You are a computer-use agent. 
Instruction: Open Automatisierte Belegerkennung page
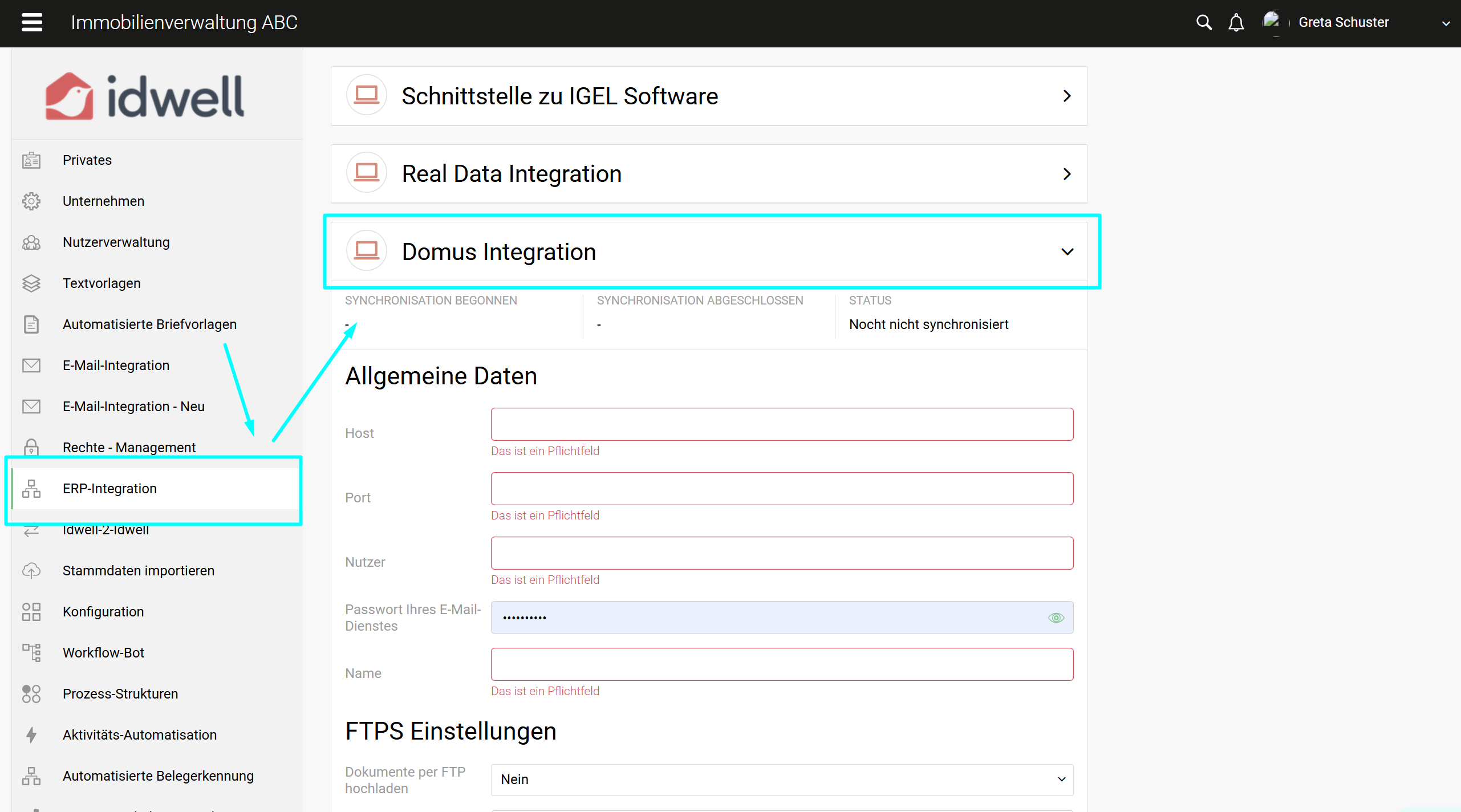pos(158,776)
